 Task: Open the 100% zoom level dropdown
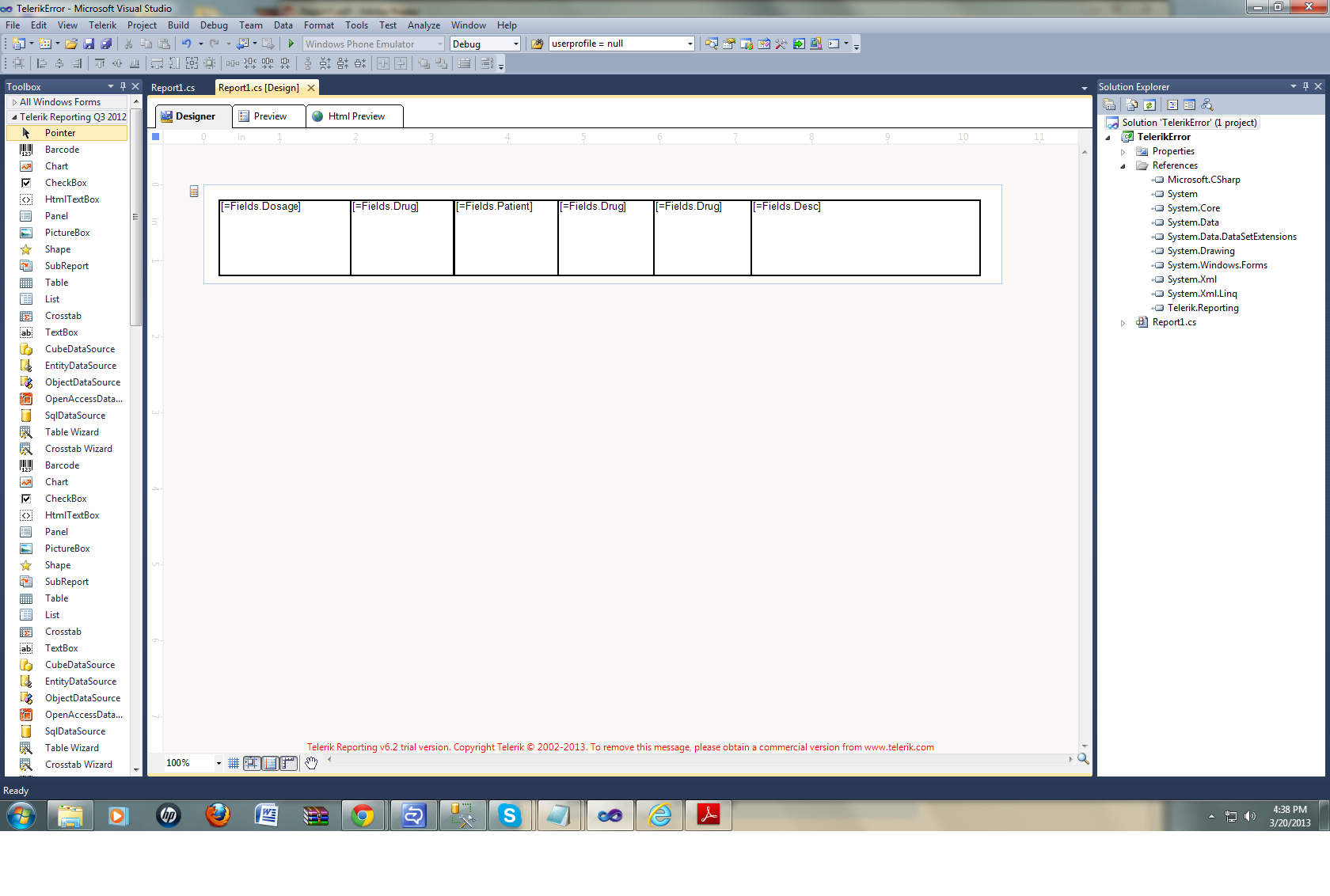(x=218, y=763)
